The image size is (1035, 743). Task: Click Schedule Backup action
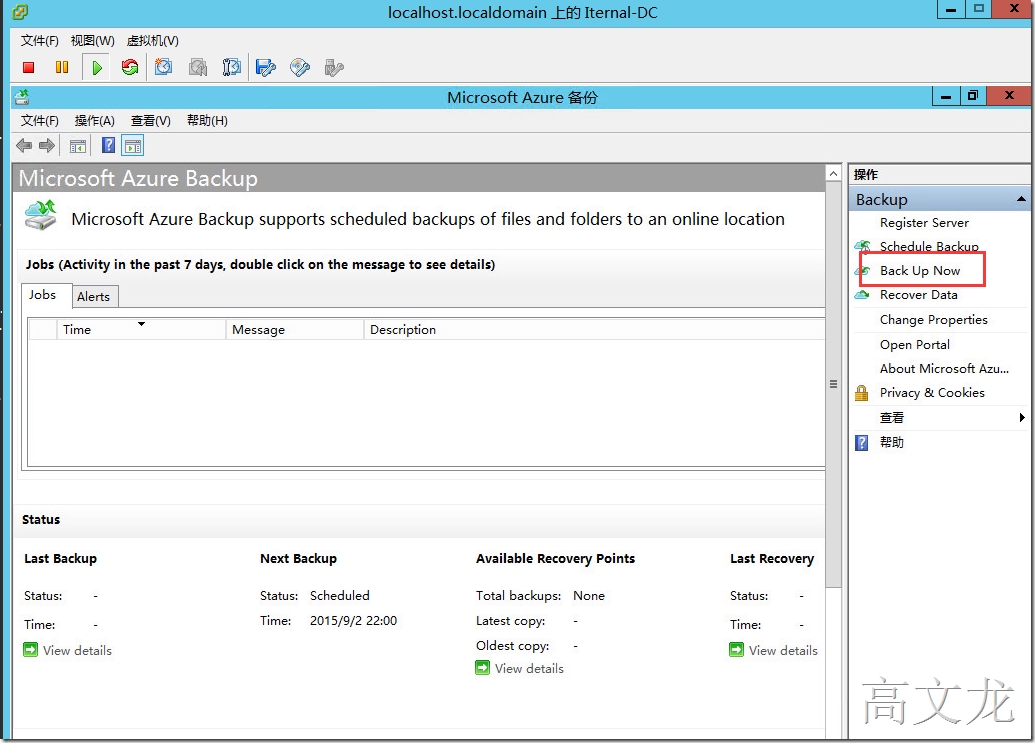coord(929,246)
